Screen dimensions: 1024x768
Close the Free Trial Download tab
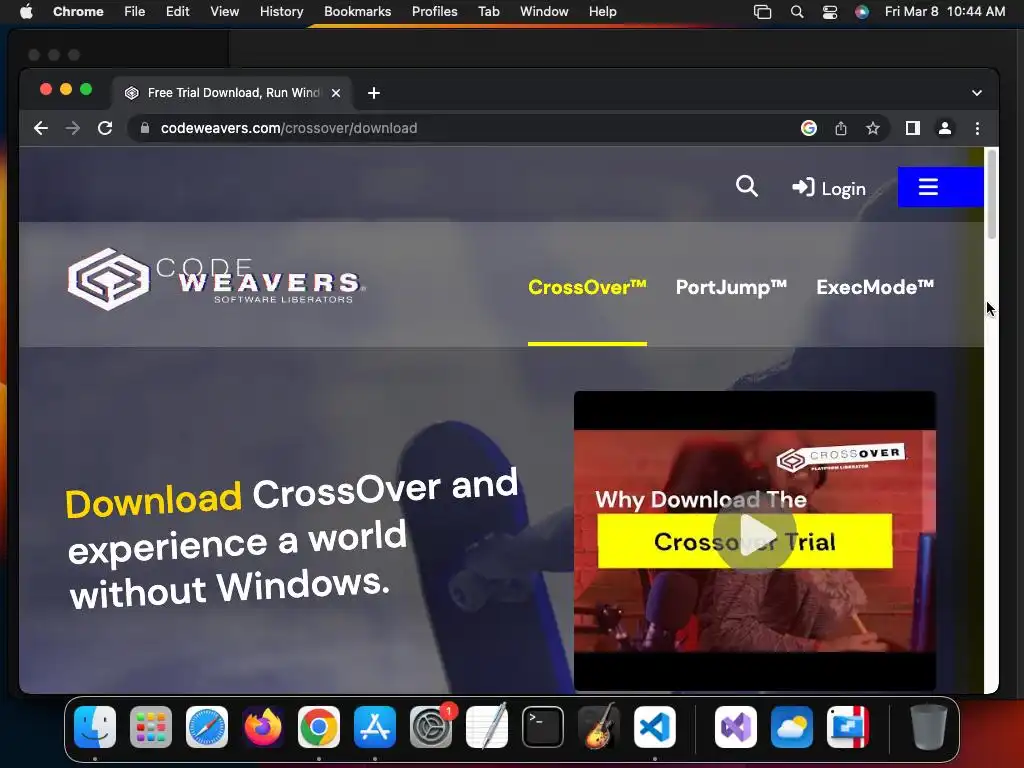point(336,93)
